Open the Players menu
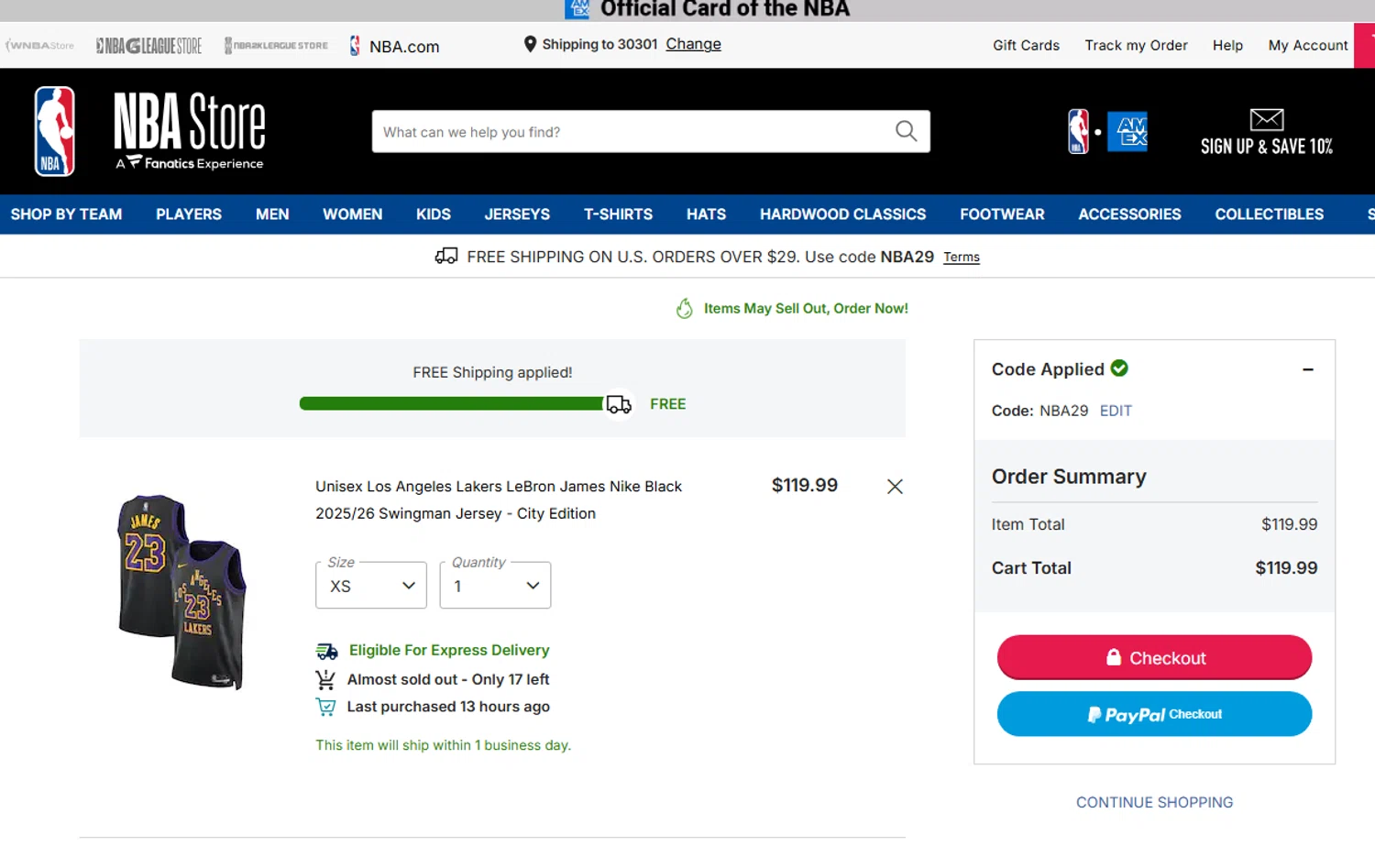Screen dimensions: 1375x868 [189, 214]
